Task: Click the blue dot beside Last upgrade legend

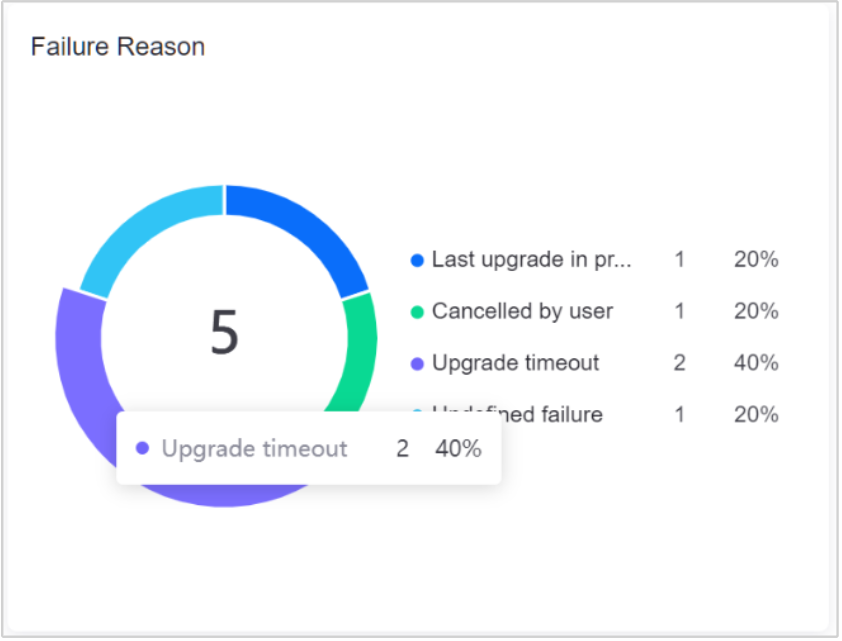Action: coord(418,260)
